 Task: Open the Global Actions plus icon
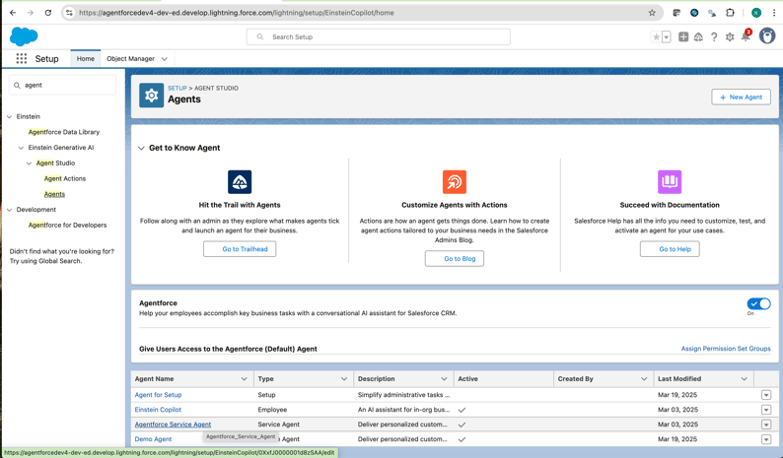(x=683, y=37)
